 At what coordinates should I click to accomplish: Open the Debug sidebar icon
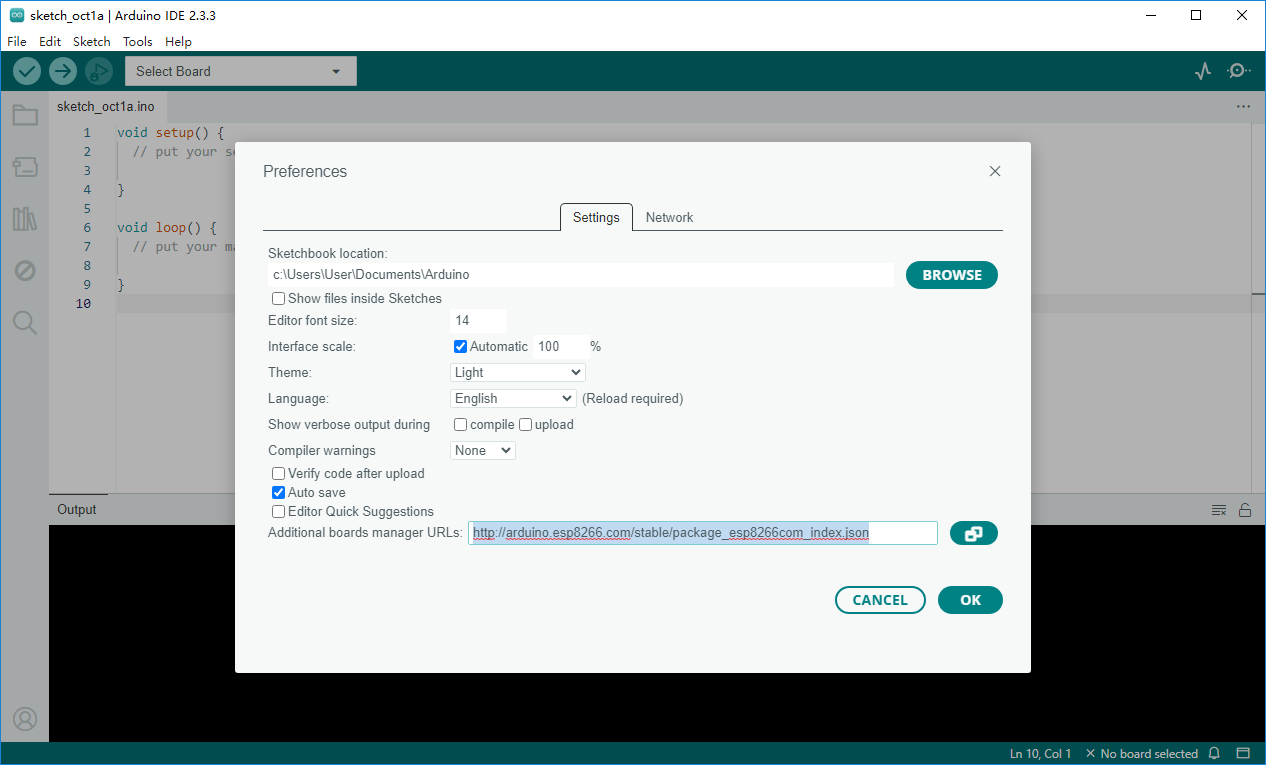(25, 270)
